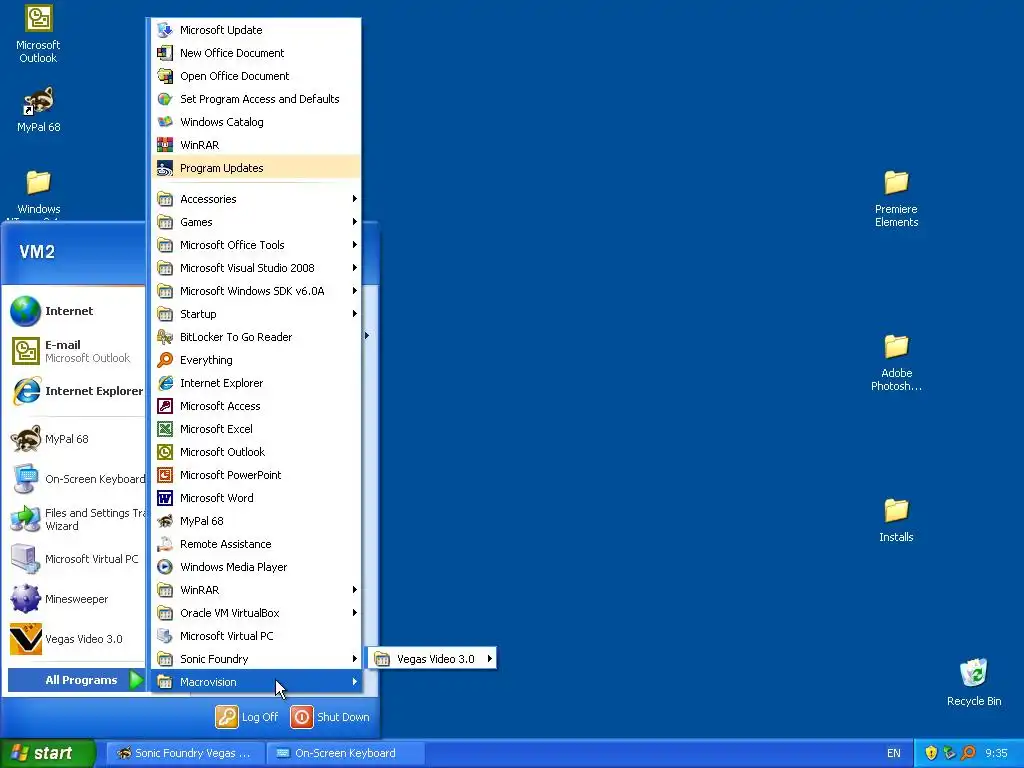The image size is (1024, 768).
Task: Select Microsoft Outlook desktop shortcut
Action: tap(38, 35)
